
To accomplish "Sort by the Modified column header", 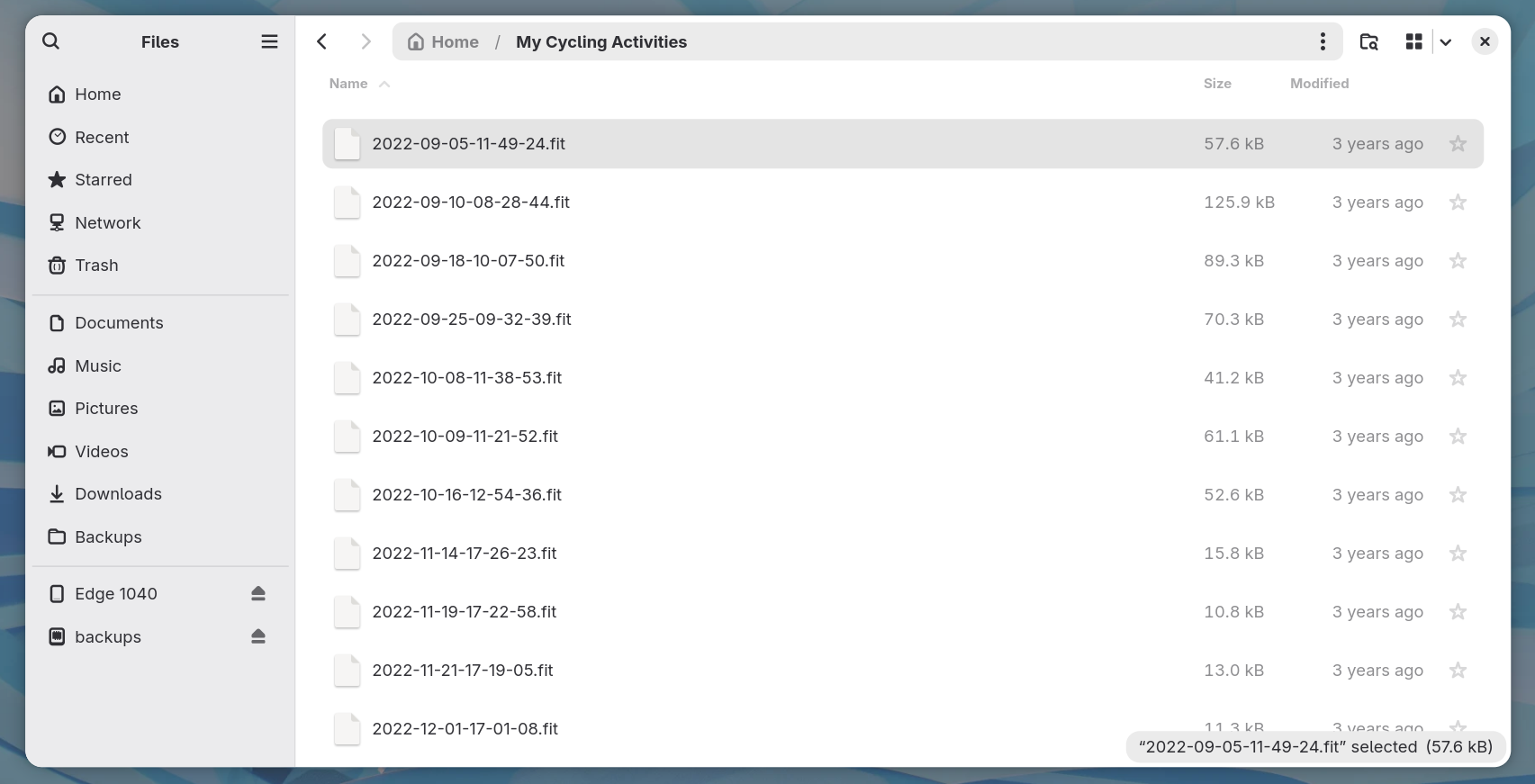I will click(1319, 84).
